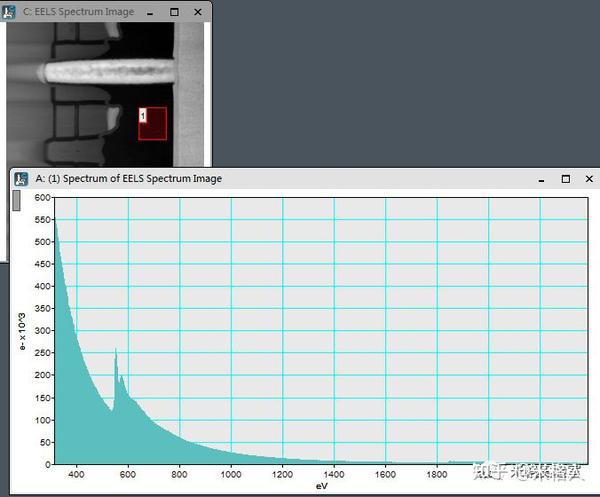Screen dimensions: 600x497
Task: Close the Spectrum of EELS Spectrum Image window
Action: point(589,179)
